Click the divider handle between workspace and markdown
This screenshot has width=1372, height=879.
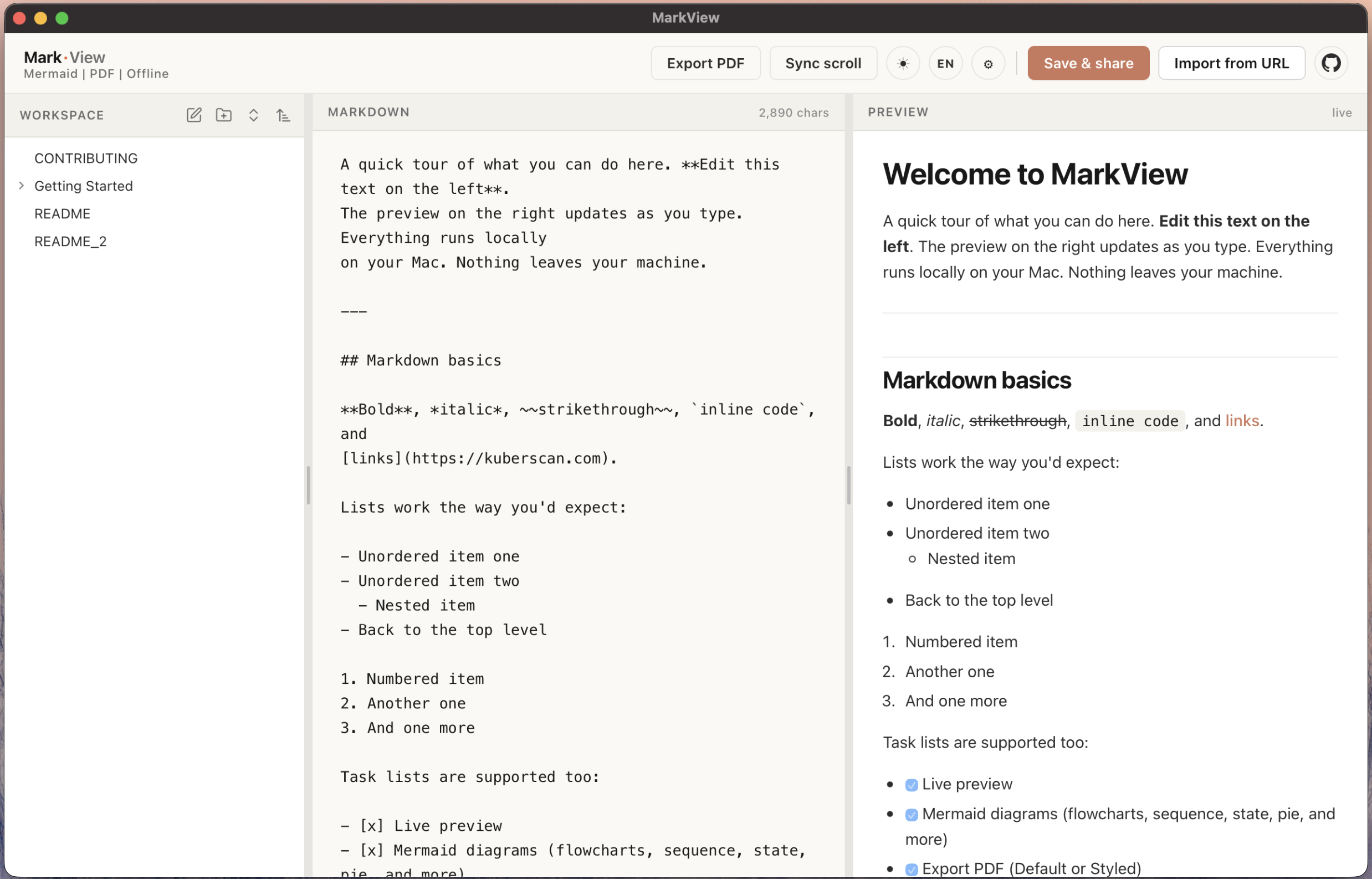click(x=308, y=485)
